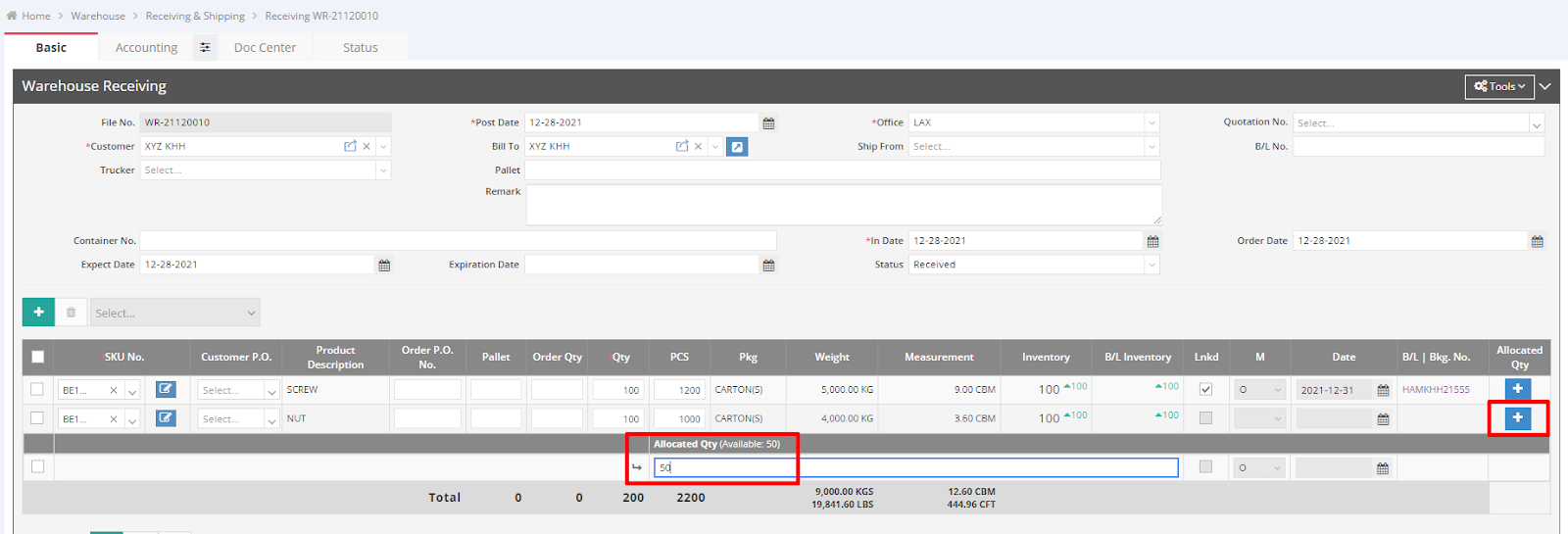This screenshot has width=1568, height=534.
Task: Click the green add row plus button
Action: (x=38, y=313)
